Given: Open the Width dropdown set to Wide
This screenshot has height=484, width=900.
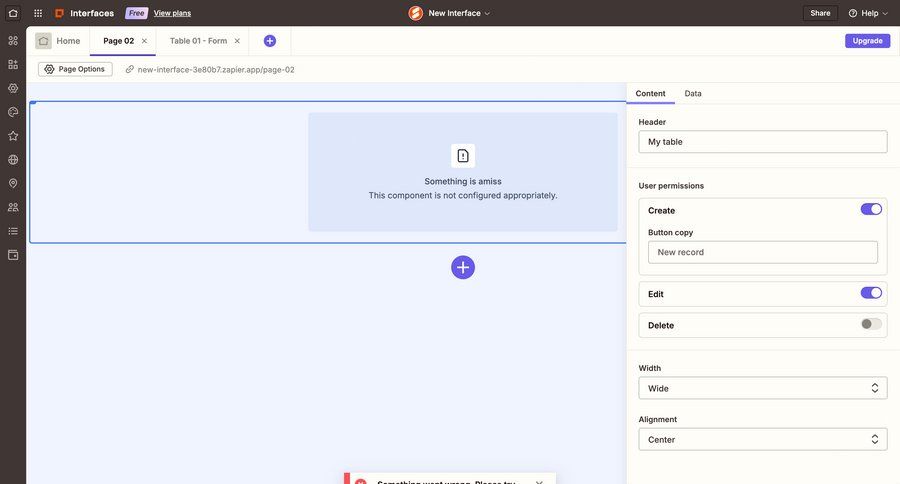Looking at the screenshot, I should coord(762,388).
